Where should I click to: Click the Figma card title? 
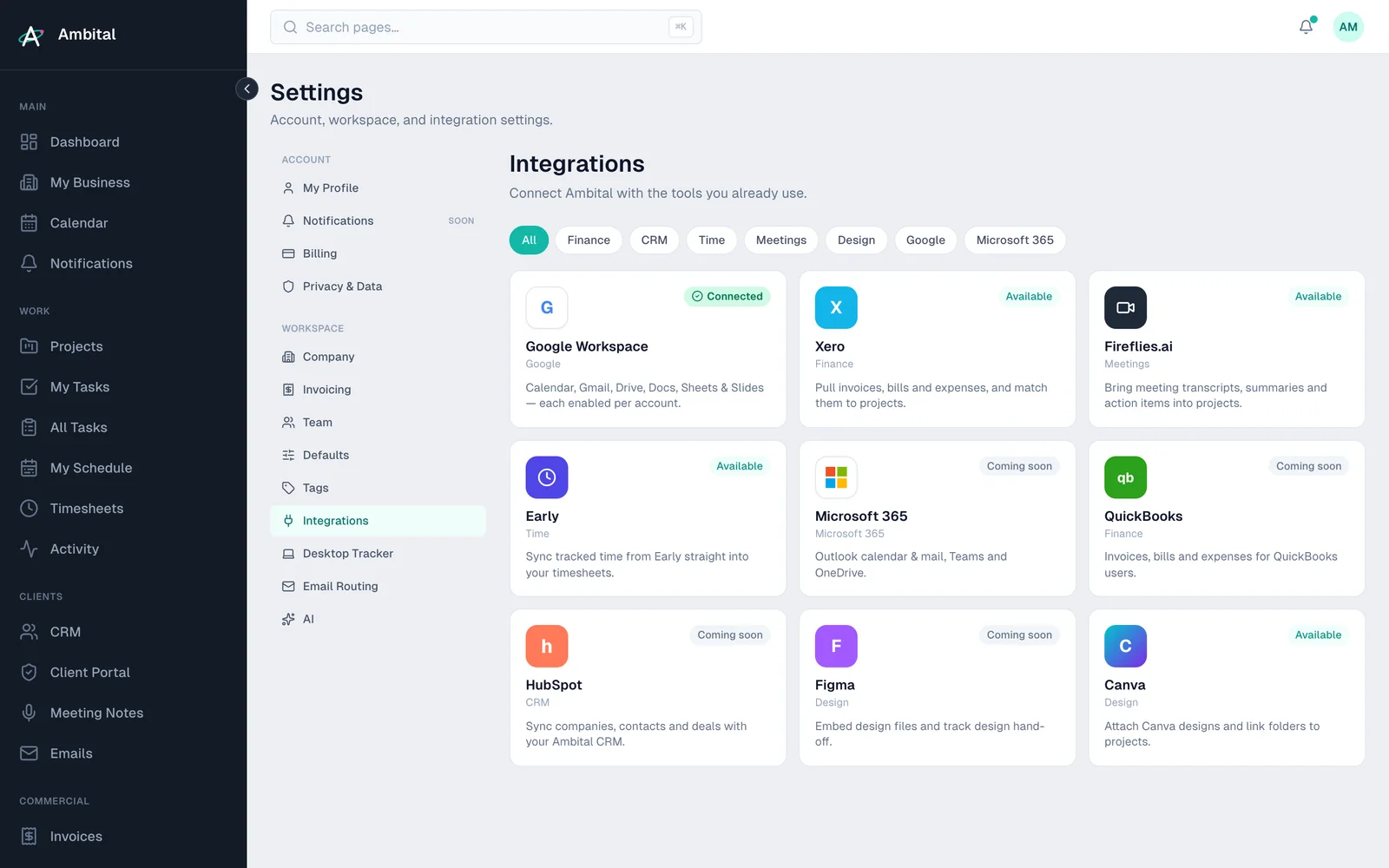[835, 686]
